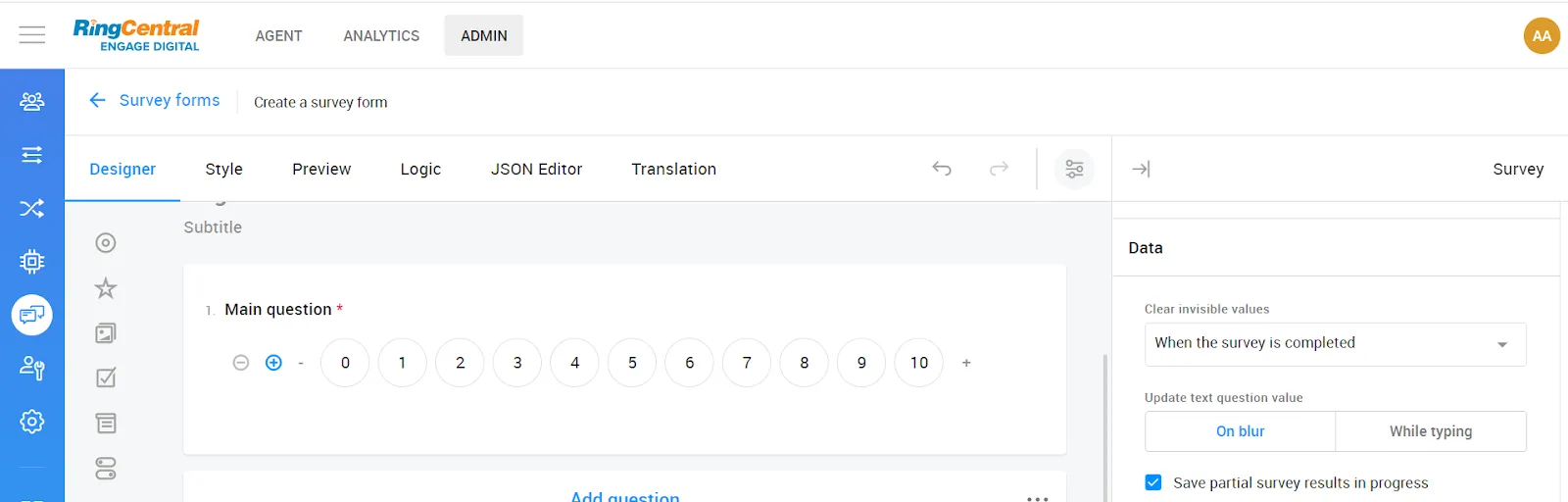This screenshot has height=502, width=1568.
Task: Go back to Survey forms
Action: pos(155,100)
